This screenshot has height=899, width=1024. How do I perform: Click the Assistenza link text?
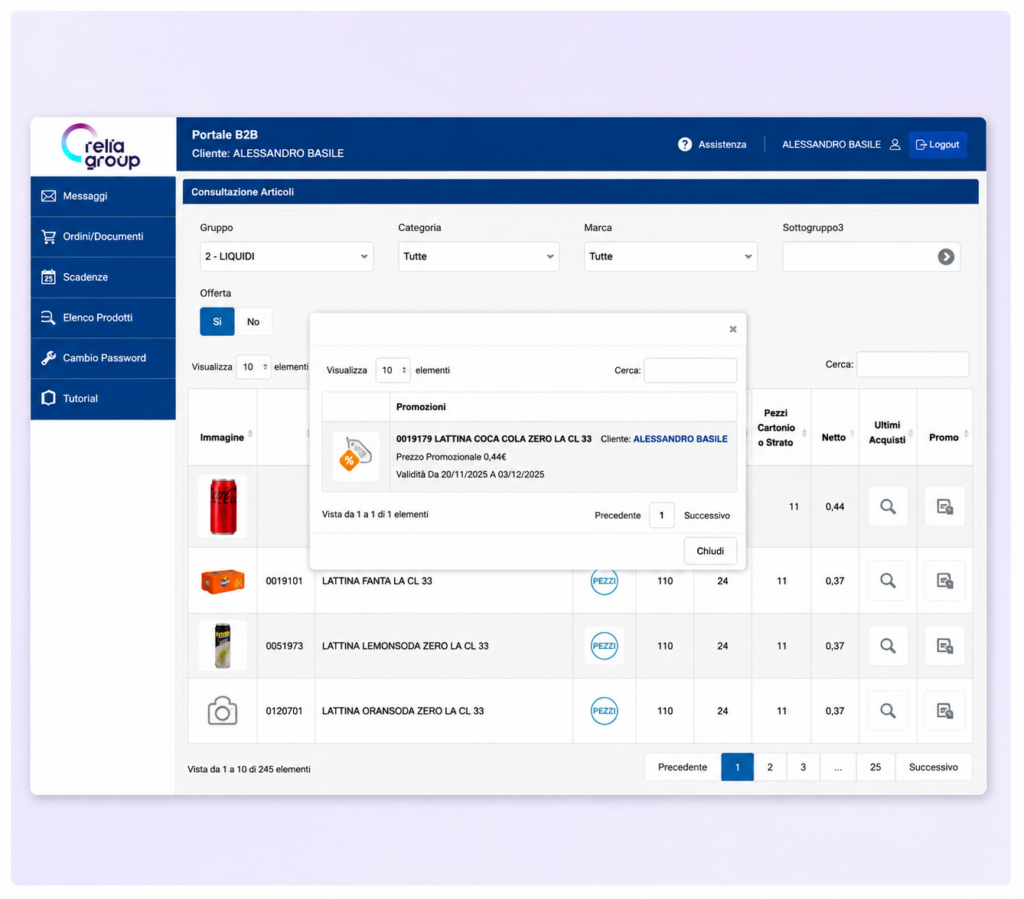coord(722,144)
